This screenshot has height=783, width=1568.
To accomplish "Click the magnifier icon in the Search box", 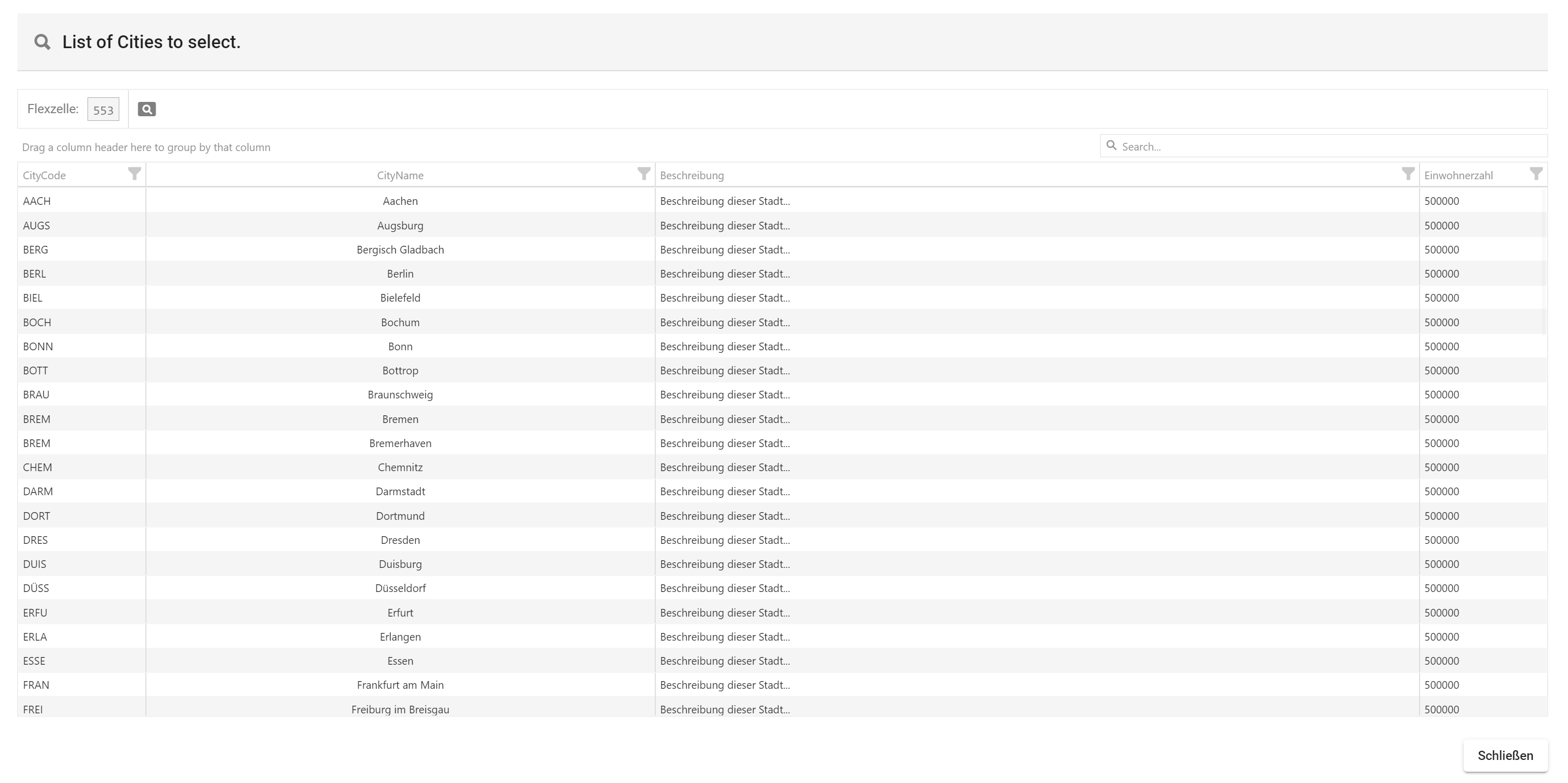I will [1111, 145].
